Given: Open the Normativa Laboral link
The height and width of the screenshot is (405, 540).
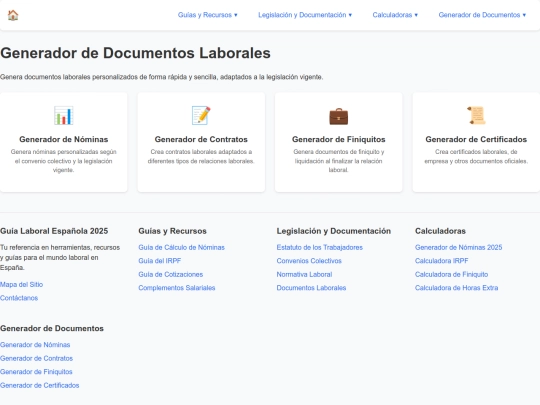Looking at the screenshot, I should (304, 274).
